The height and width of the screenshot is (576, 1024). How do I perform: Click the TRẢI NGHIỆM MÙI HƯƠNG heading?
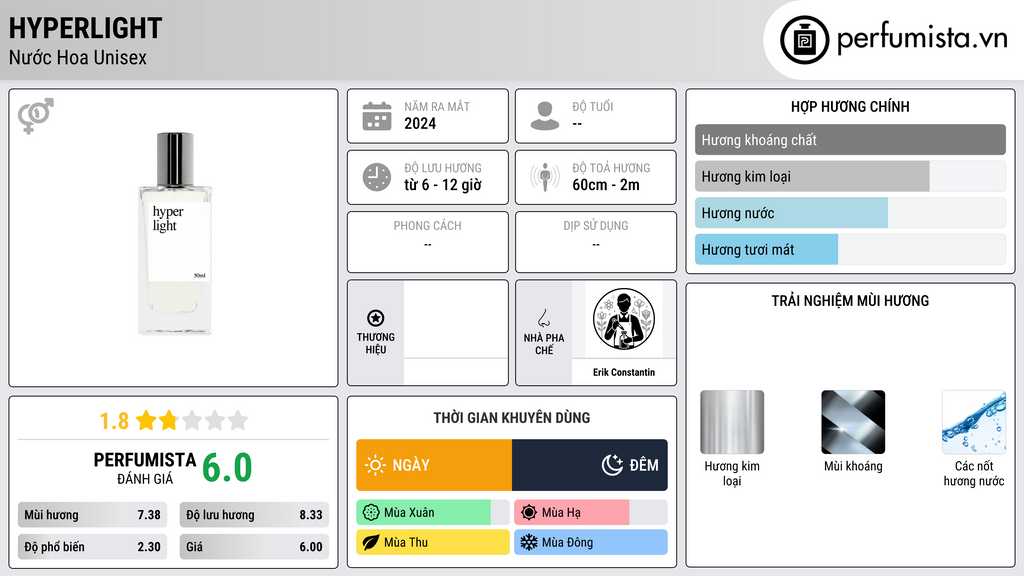[850, 301]
